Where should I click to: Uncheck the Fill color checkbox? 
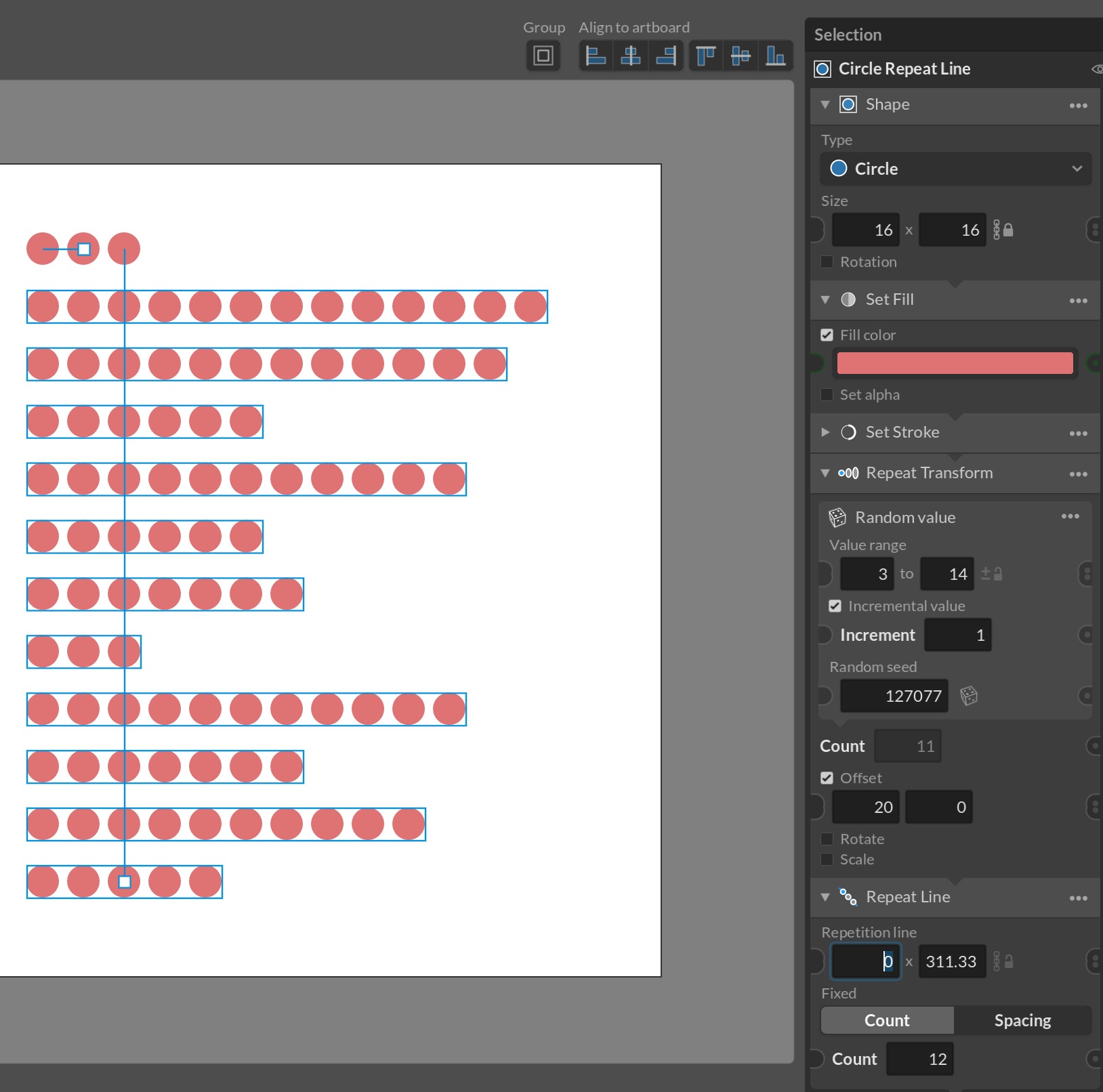pyautogui.click(x=827, y=334)
